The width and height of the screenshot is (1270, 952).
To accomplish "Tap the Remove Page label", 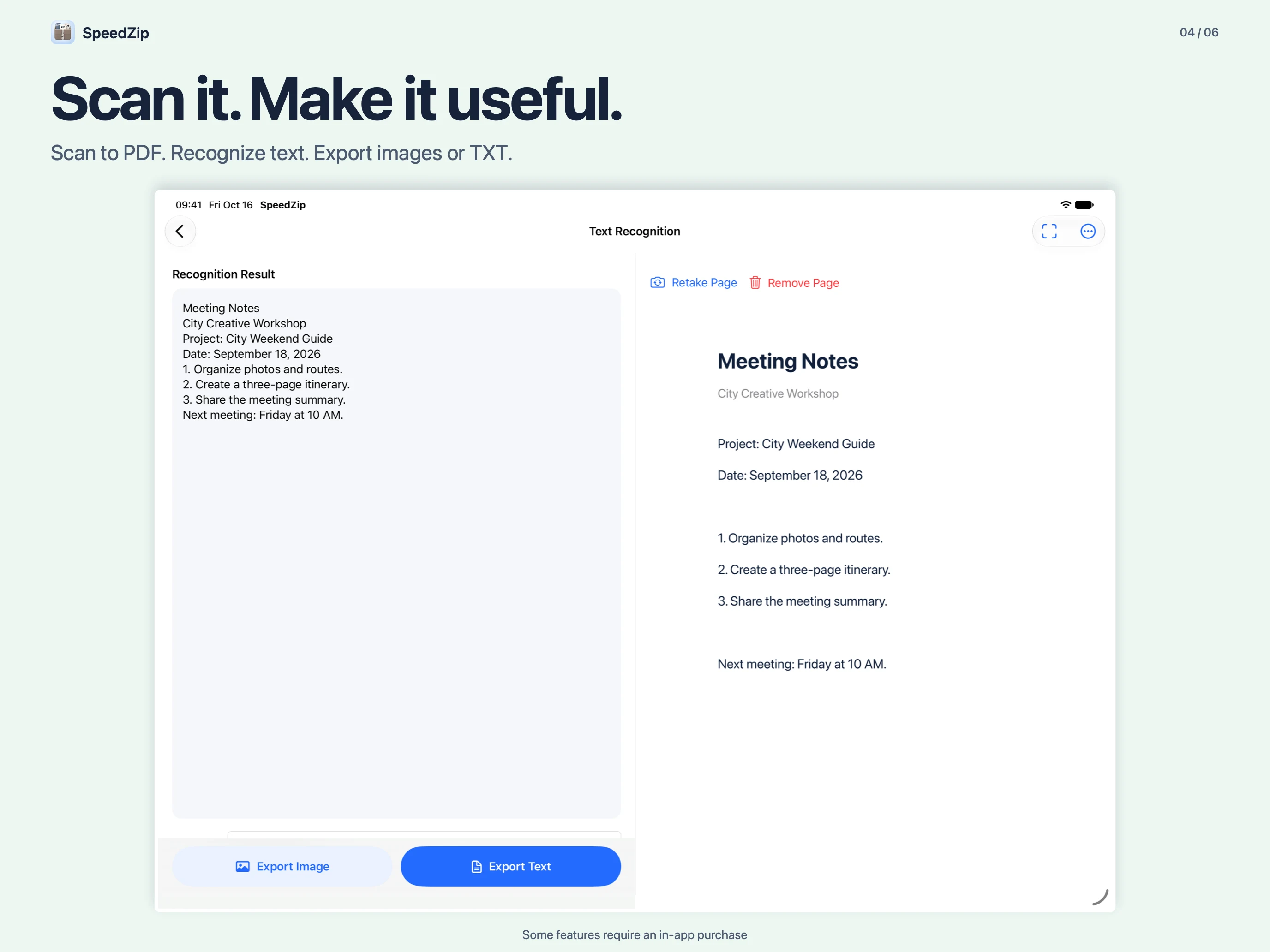I will (803, 283).
